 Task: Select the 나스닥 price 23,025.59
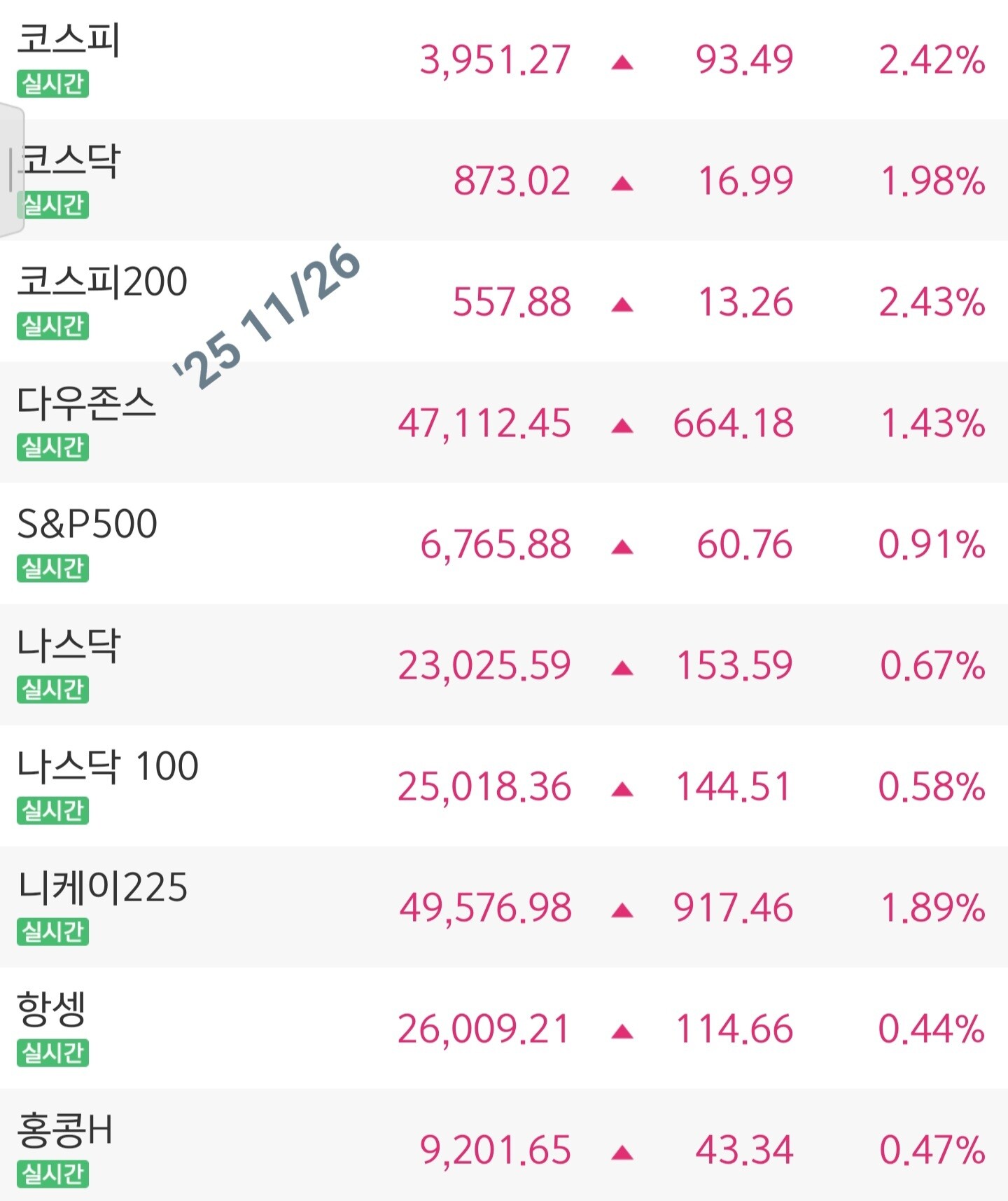484,665
